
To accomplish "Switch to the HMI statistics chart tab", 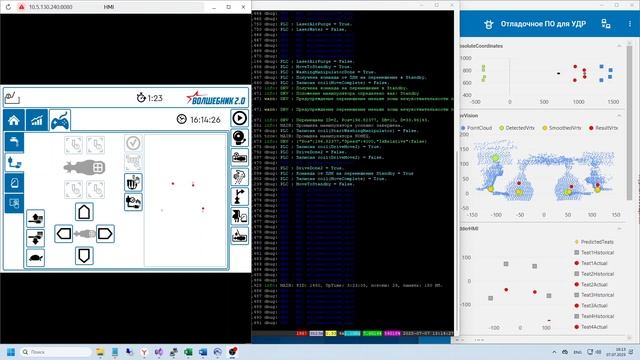I will pos(37,120).
